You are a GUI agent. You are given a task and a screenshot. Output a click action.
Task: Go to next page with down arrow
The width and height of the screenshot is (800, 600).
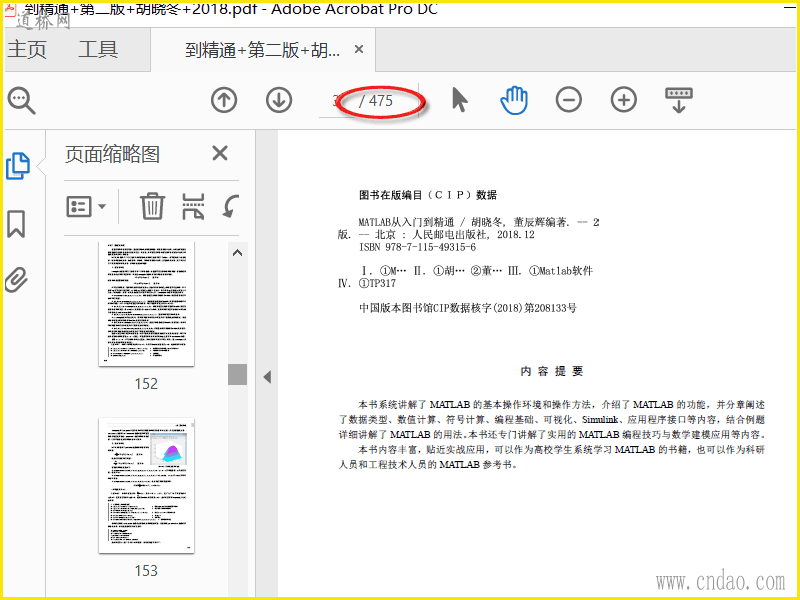tap(279, 100)
